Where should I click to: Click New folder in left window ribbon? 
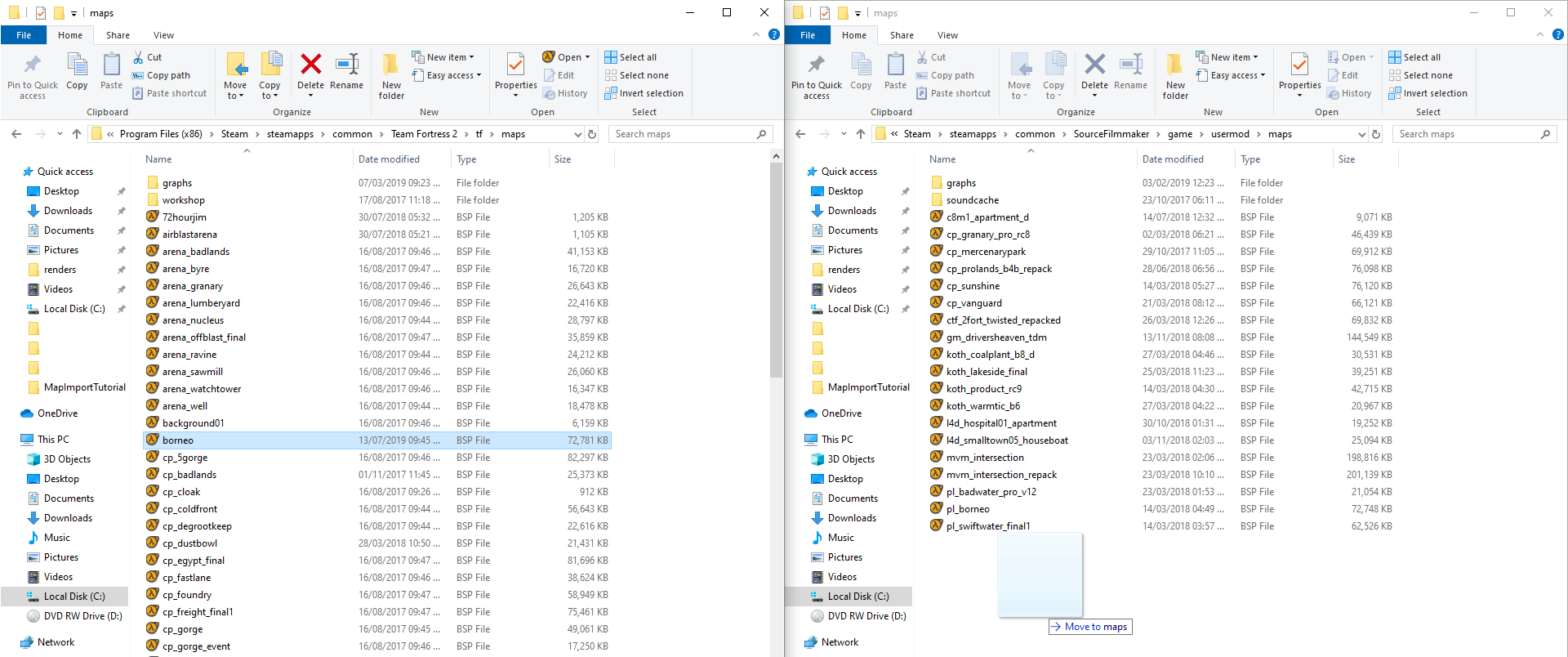click(x=391, y=76)
